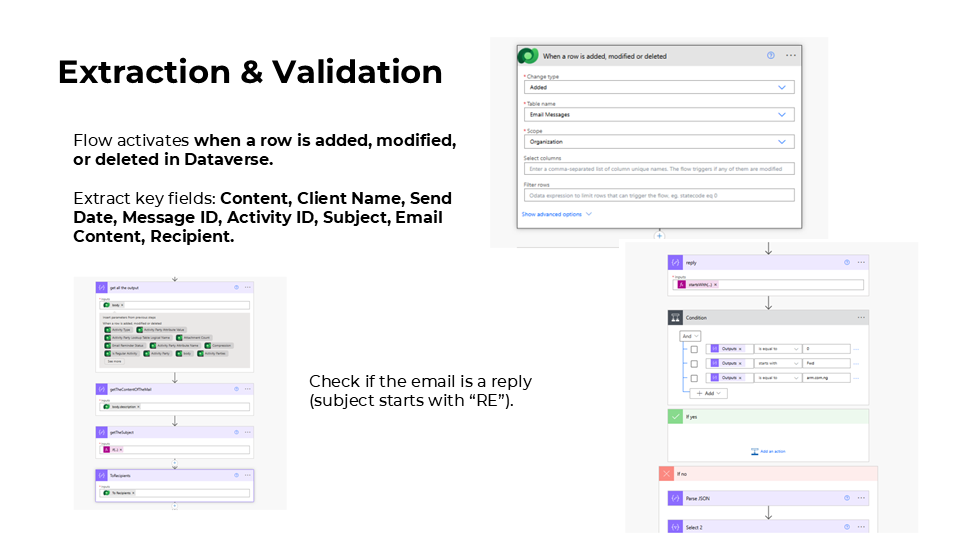Click the get all the output action icon
This screenshot has width=960, height=540.
click(x=102, y=287)
